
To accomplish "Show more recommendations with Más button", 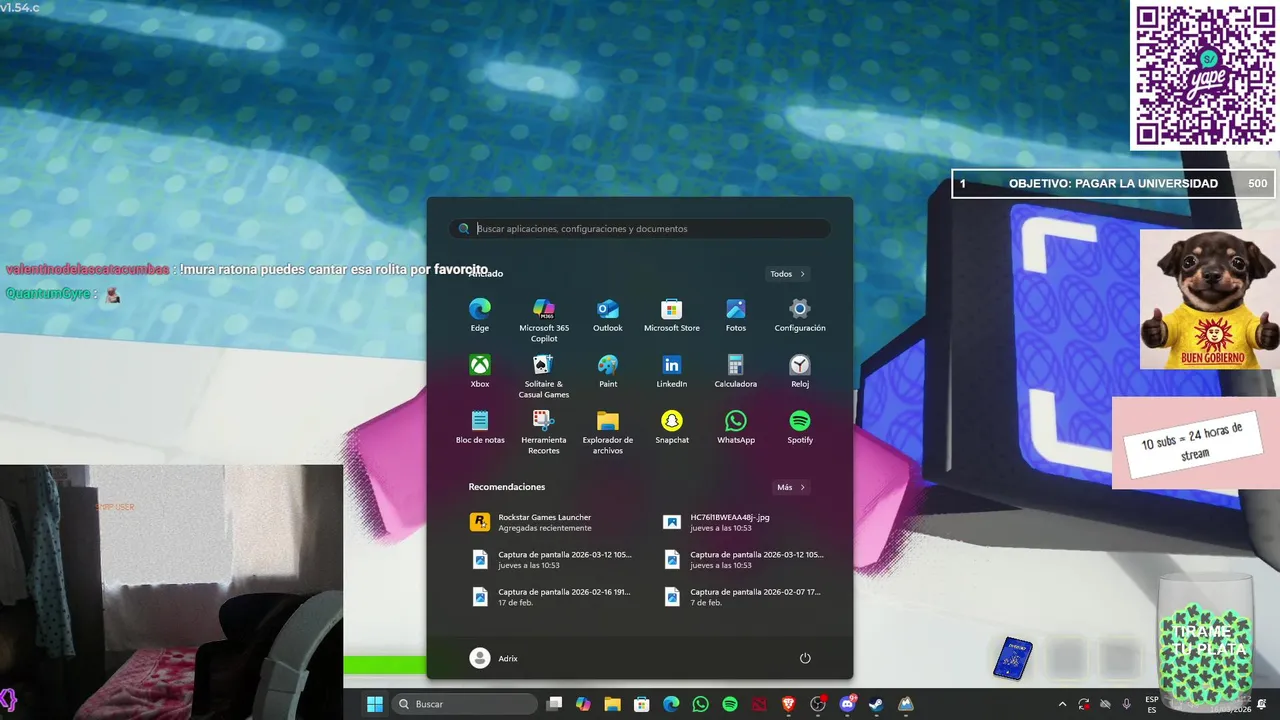I will point(791,487).
